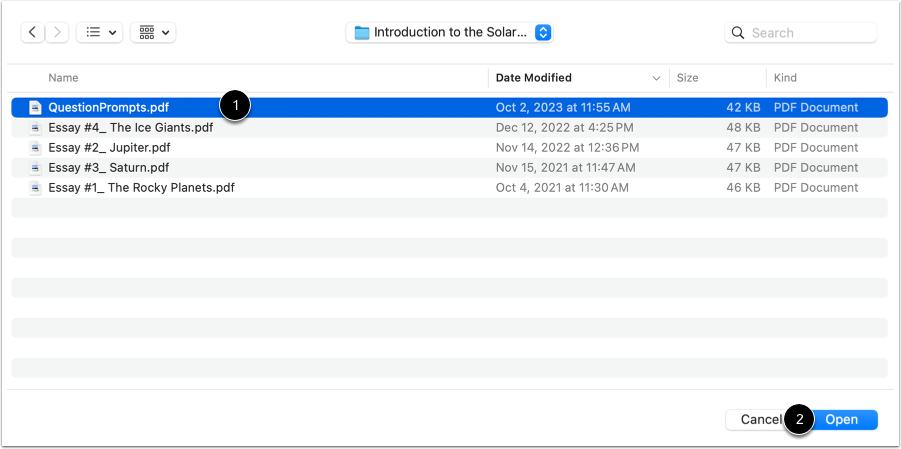
Task: Select Essay #4_ The Ice Giants.pdf
Action: [x=449, y=128]
